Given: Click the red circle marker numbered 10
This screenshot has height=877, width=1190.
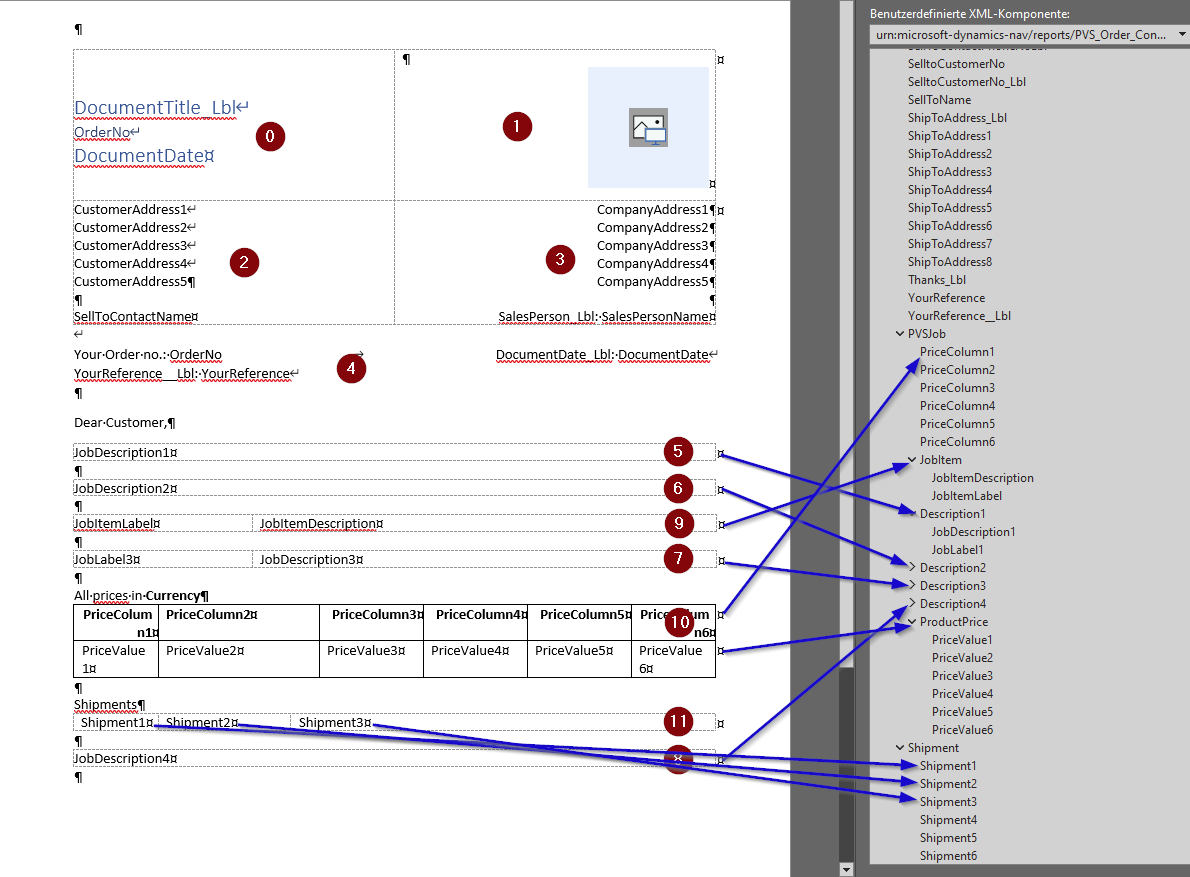Looking at the screenshot, I should tap(679, 623).
